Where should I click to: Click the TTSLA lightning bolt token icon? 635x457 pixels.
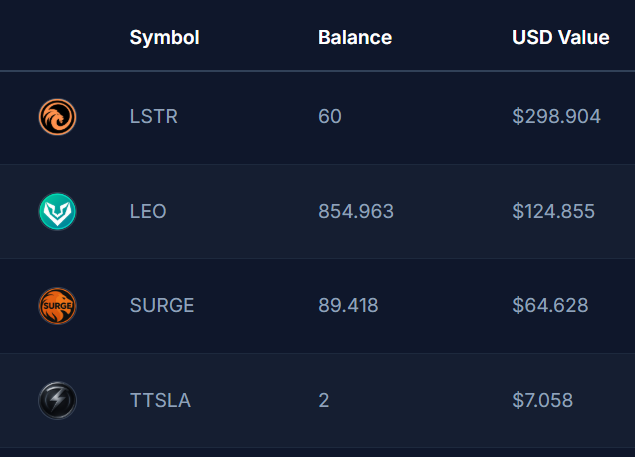(57, 400)
